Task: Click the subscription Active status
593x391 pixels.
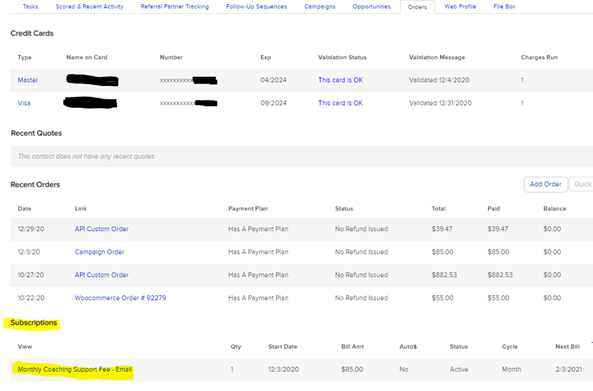Action: click(x=459, y=369)
